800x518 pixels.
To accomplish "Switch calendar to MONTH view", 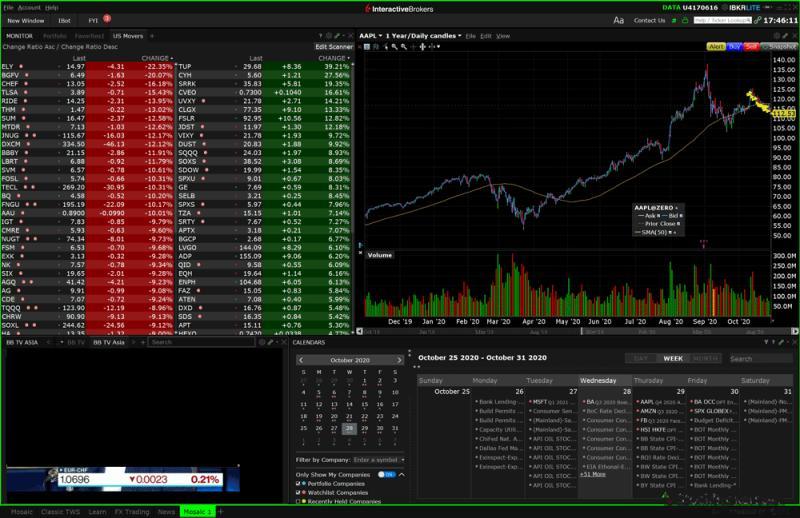I will (x=706, y=359).
